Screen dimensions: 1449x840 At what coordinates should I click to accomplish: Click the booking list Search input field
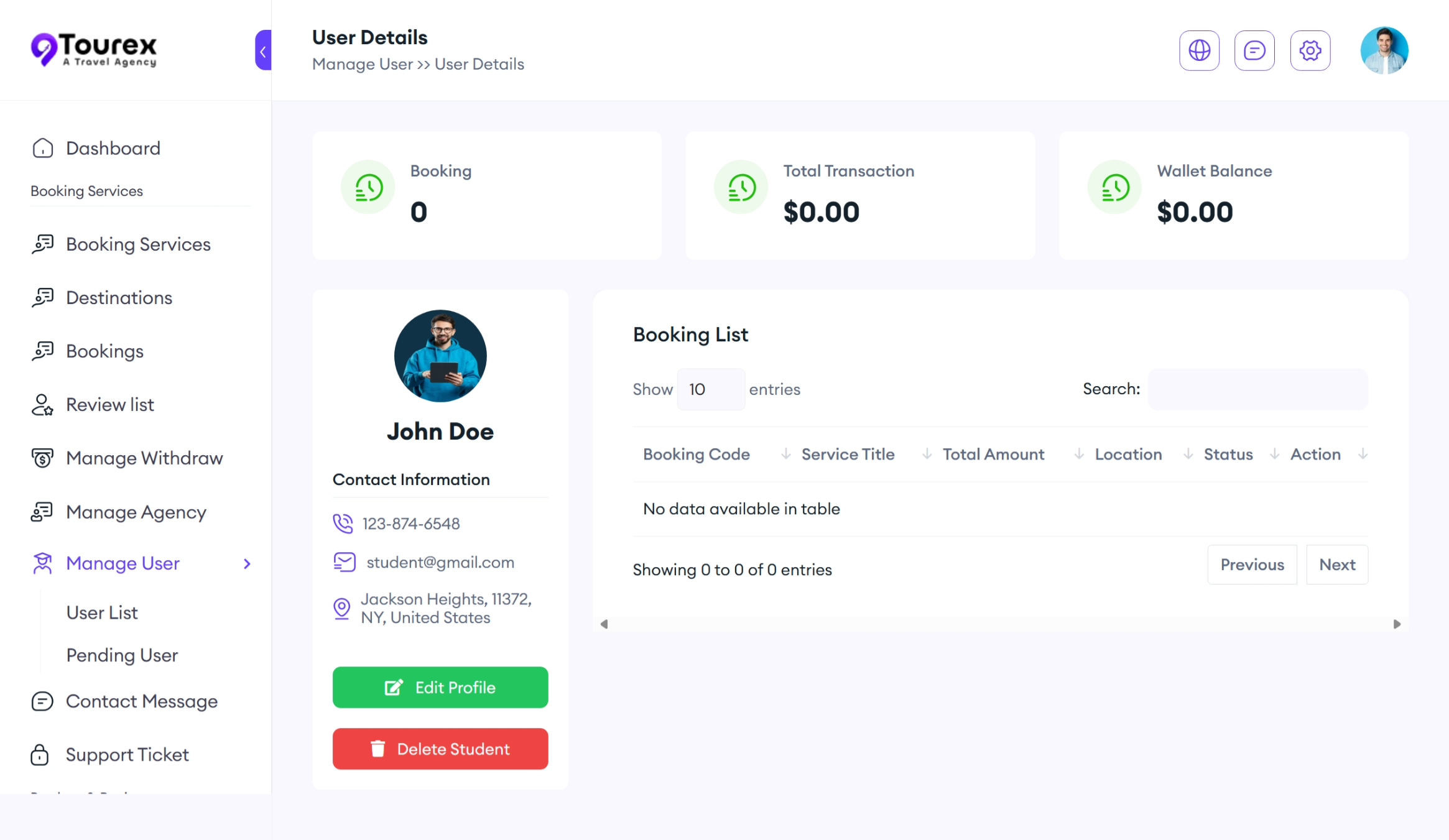(x=1257, y=389)
